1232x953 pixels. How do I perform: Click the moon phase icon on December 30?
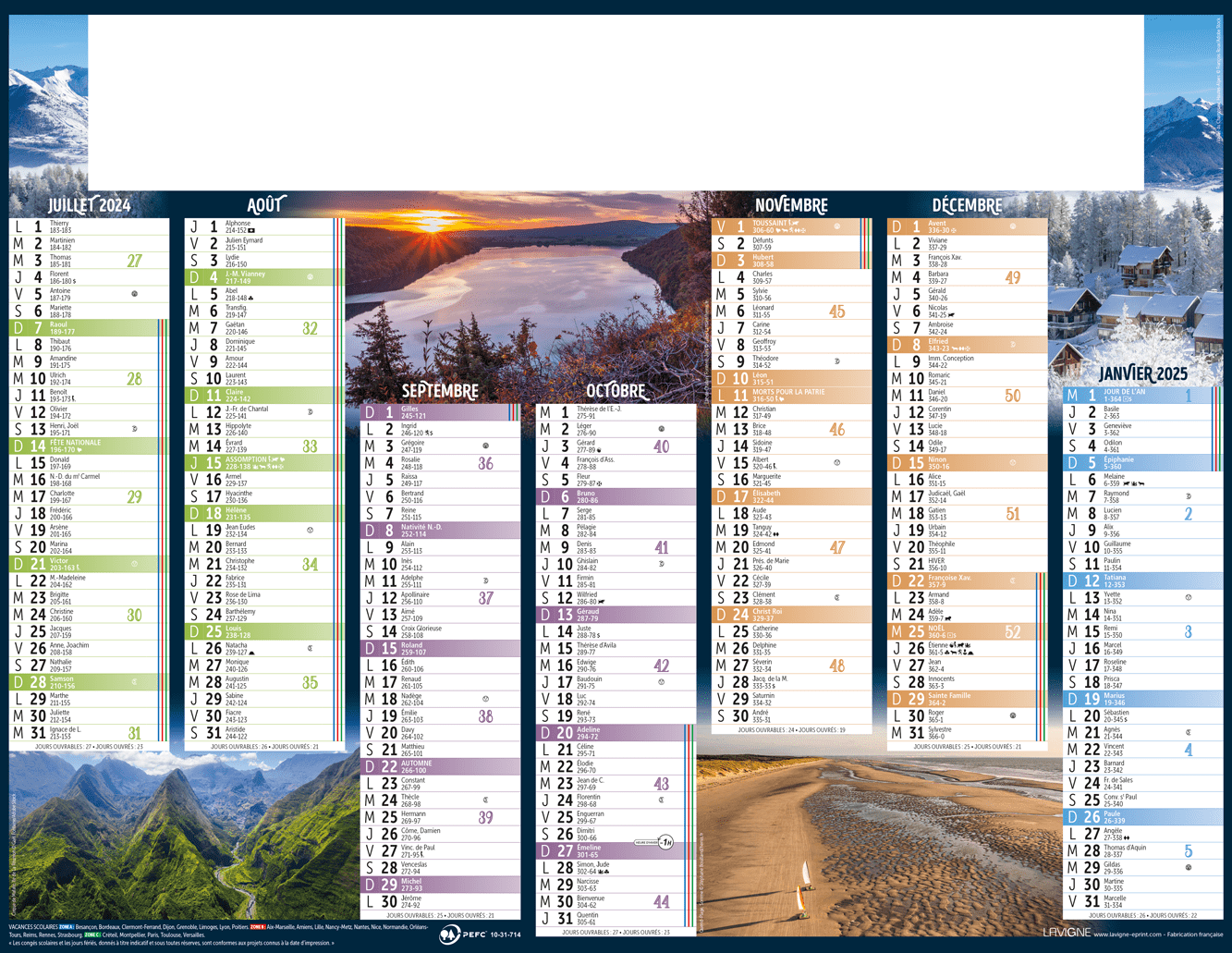point(1013,715)
